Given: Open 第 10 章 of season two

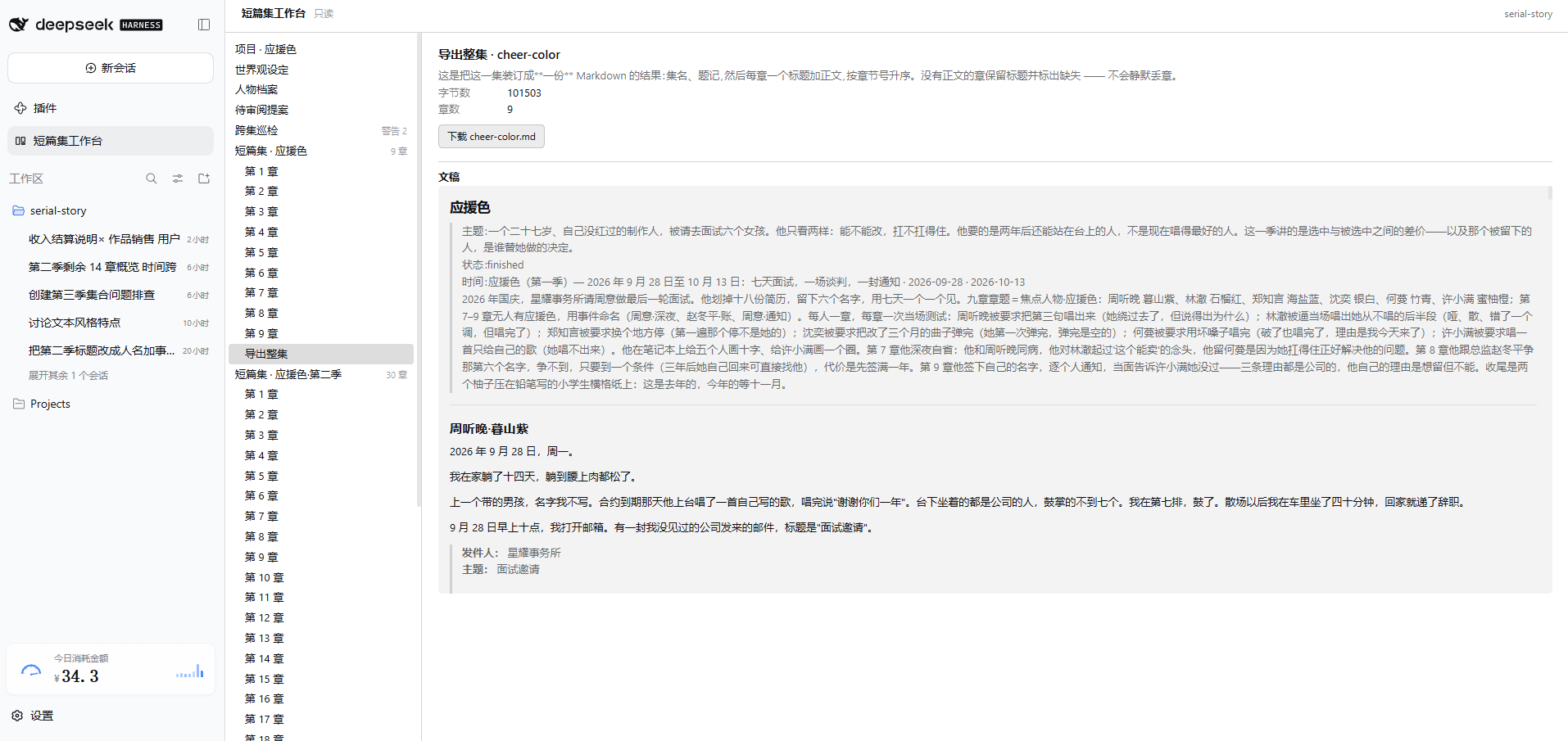Looking at the screenshot, I should click(321, 577).
